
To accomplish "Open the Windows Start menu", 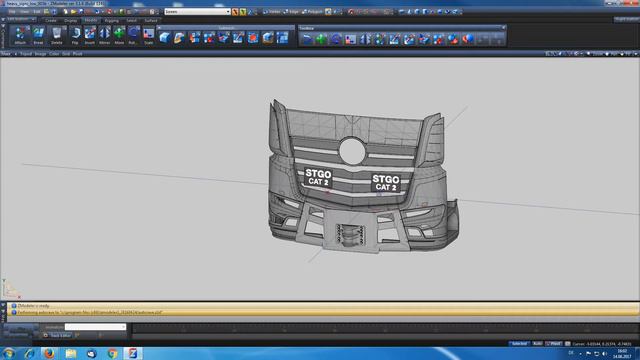I will [9, 353].
